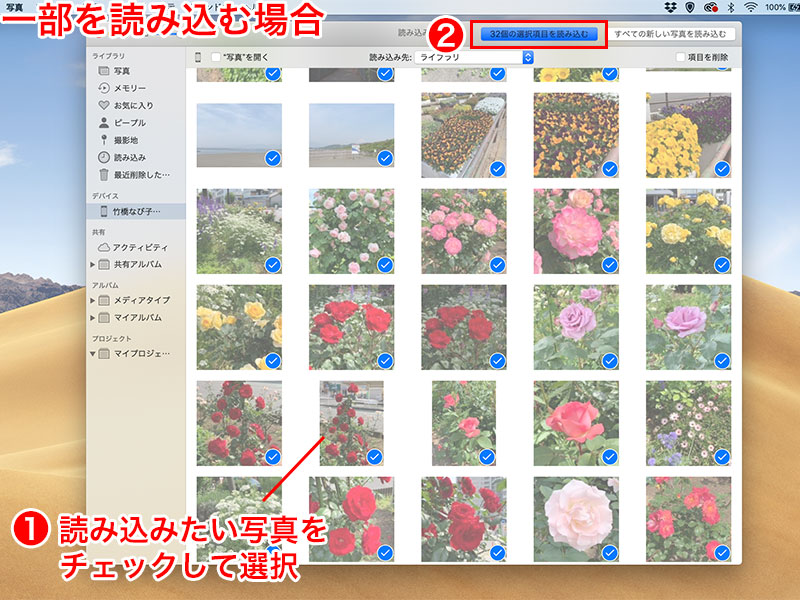
Task: Select the 竹橋なび子 iPhone device
Action: tap(136, 211)
